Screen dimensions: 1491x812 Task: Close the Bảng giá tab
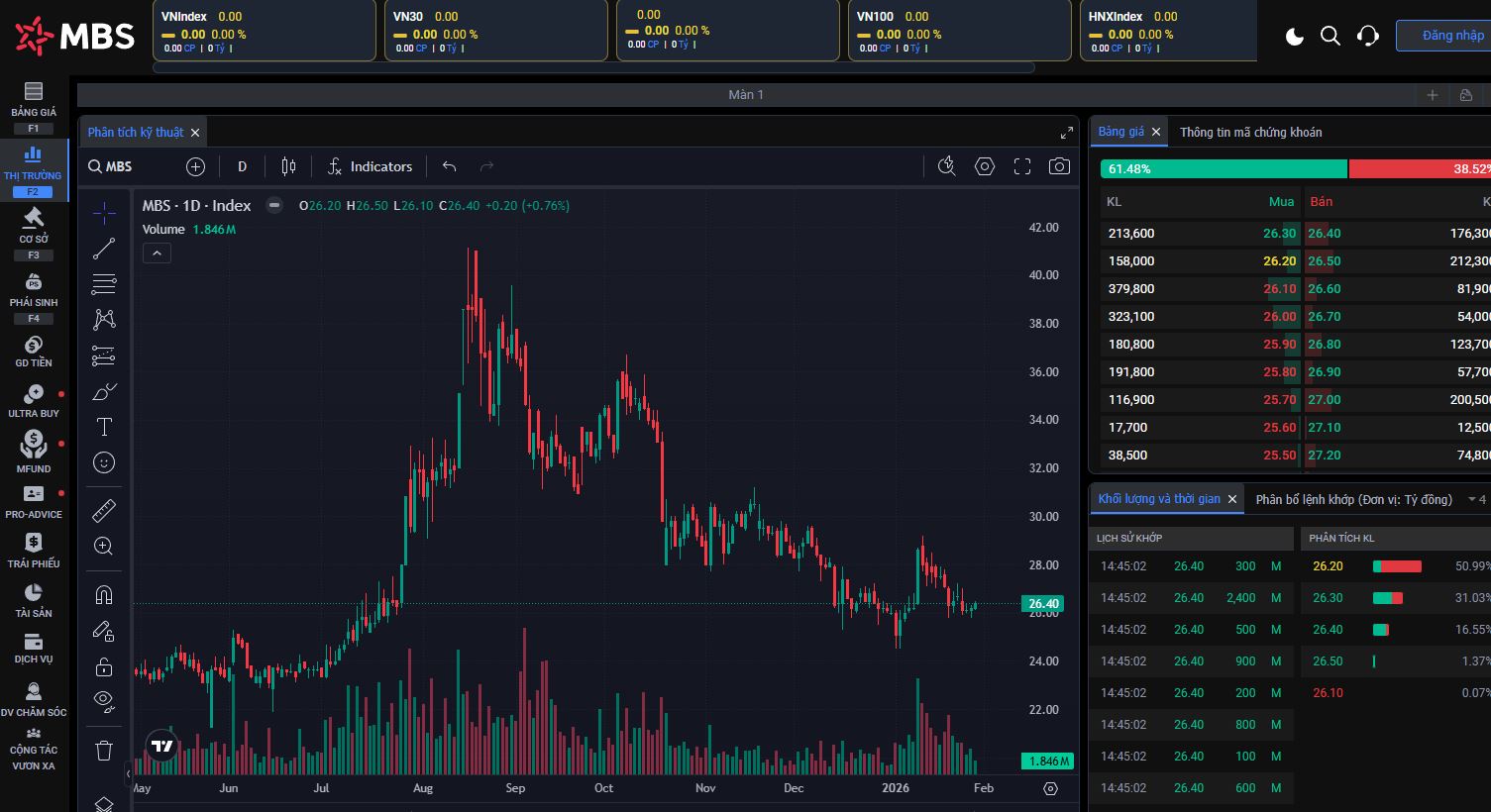coord(1156,132)
